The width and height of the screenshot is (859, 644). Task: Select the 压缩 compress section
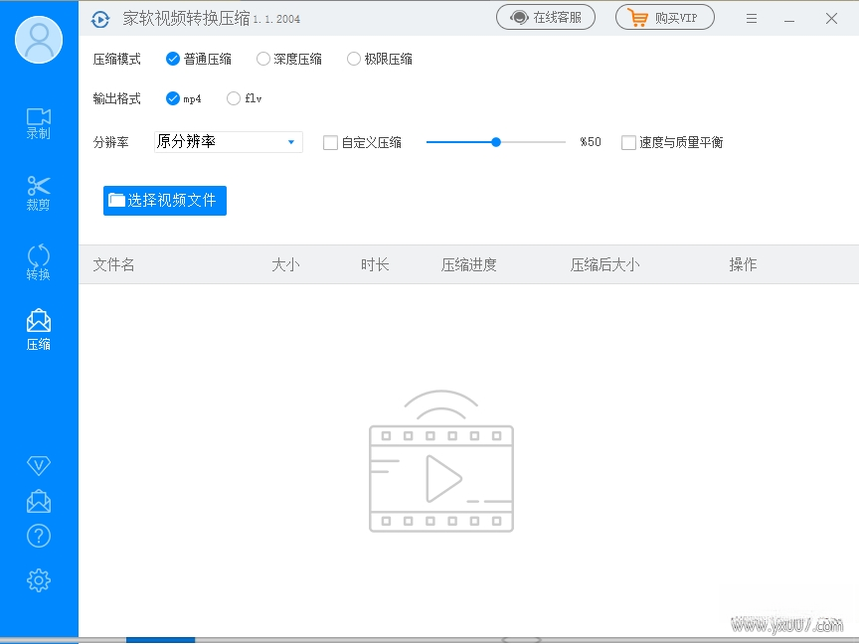[38, 330]
